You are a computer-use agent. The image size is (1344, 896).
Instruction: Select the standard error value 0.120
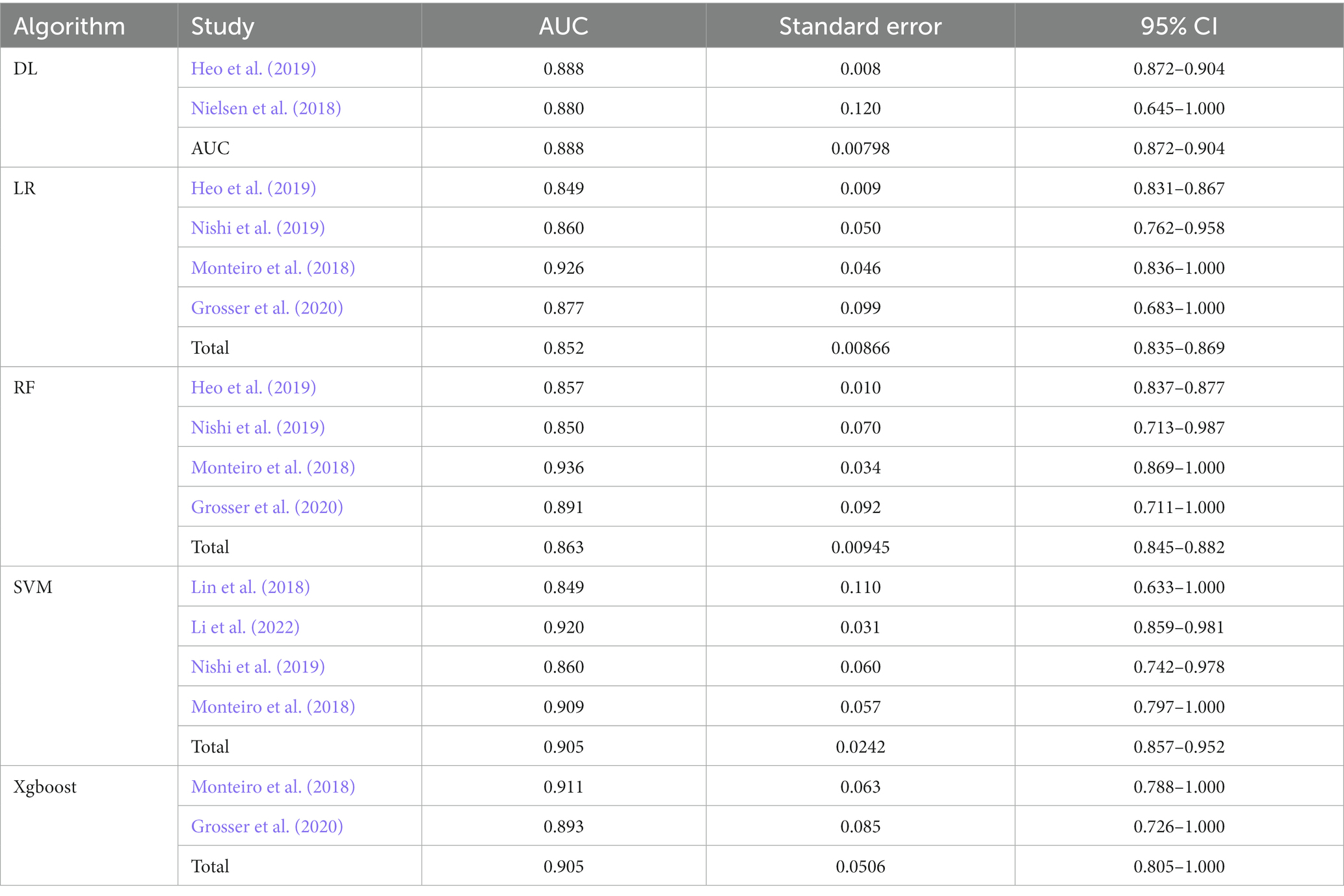click(x=860, y=108)
